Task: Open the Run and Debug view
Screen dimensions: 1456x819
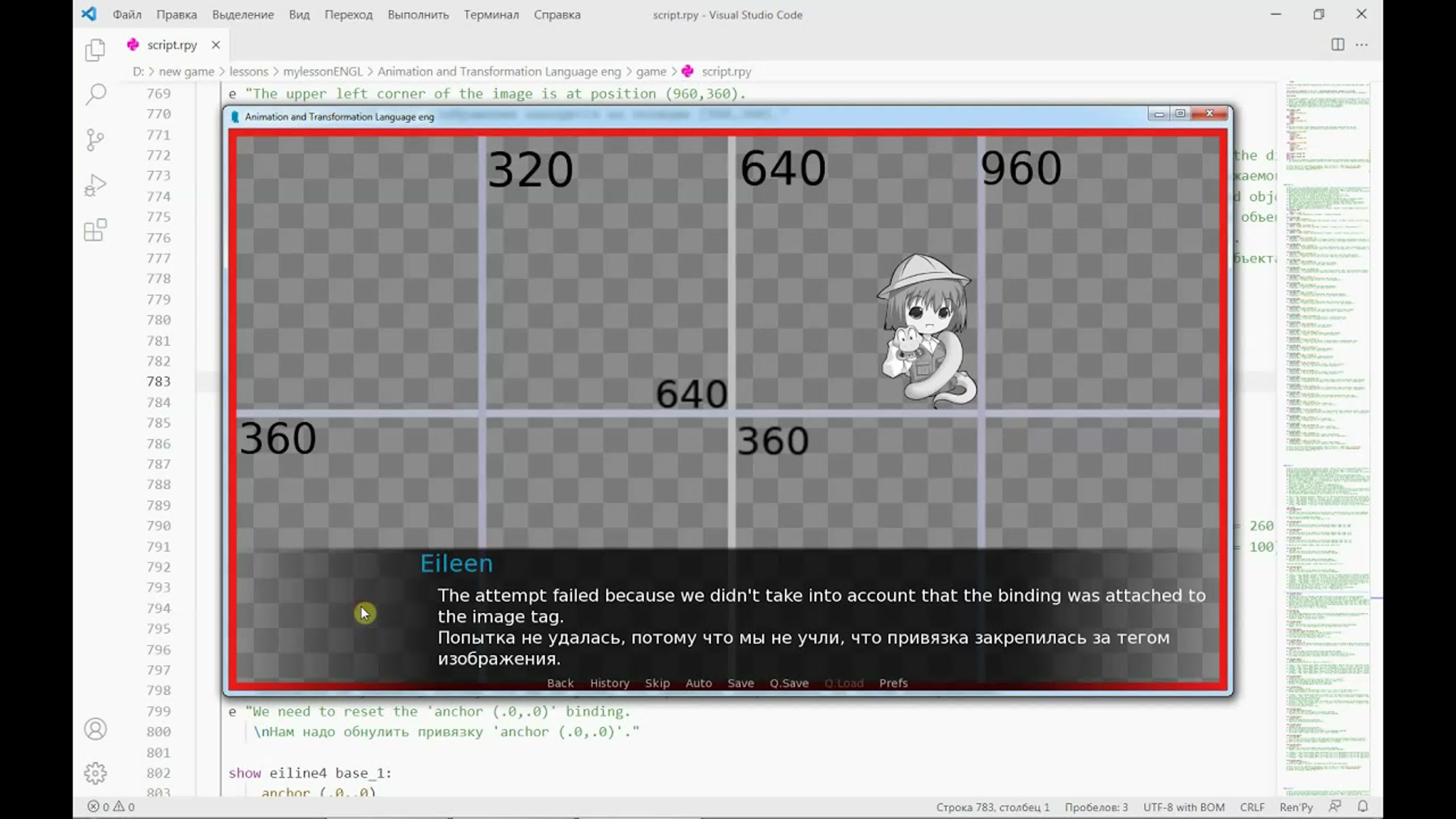Action: tap(95, 185)
